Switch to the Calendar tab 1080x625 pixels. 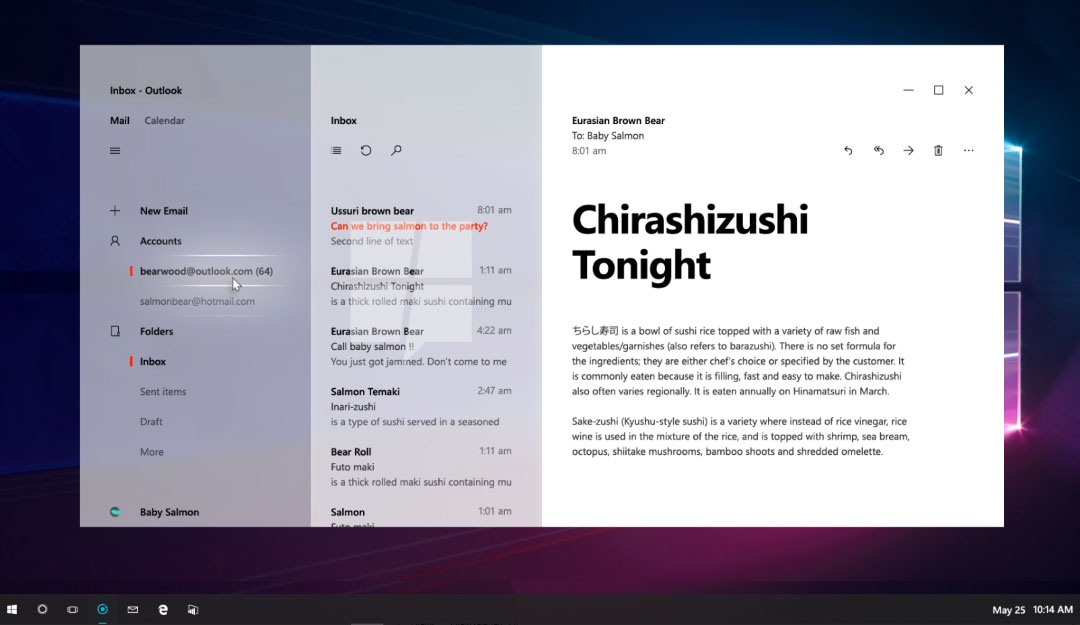(x=164, y=120)
